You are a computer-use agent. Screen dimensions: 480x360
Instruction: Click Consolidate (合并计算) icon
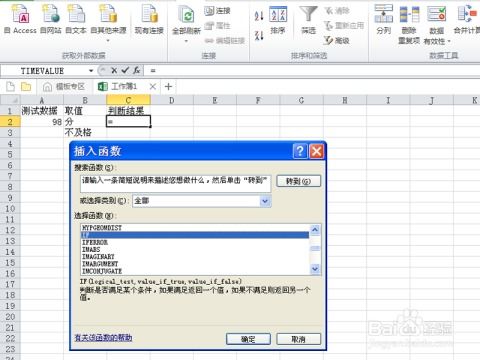click(467, 14)
